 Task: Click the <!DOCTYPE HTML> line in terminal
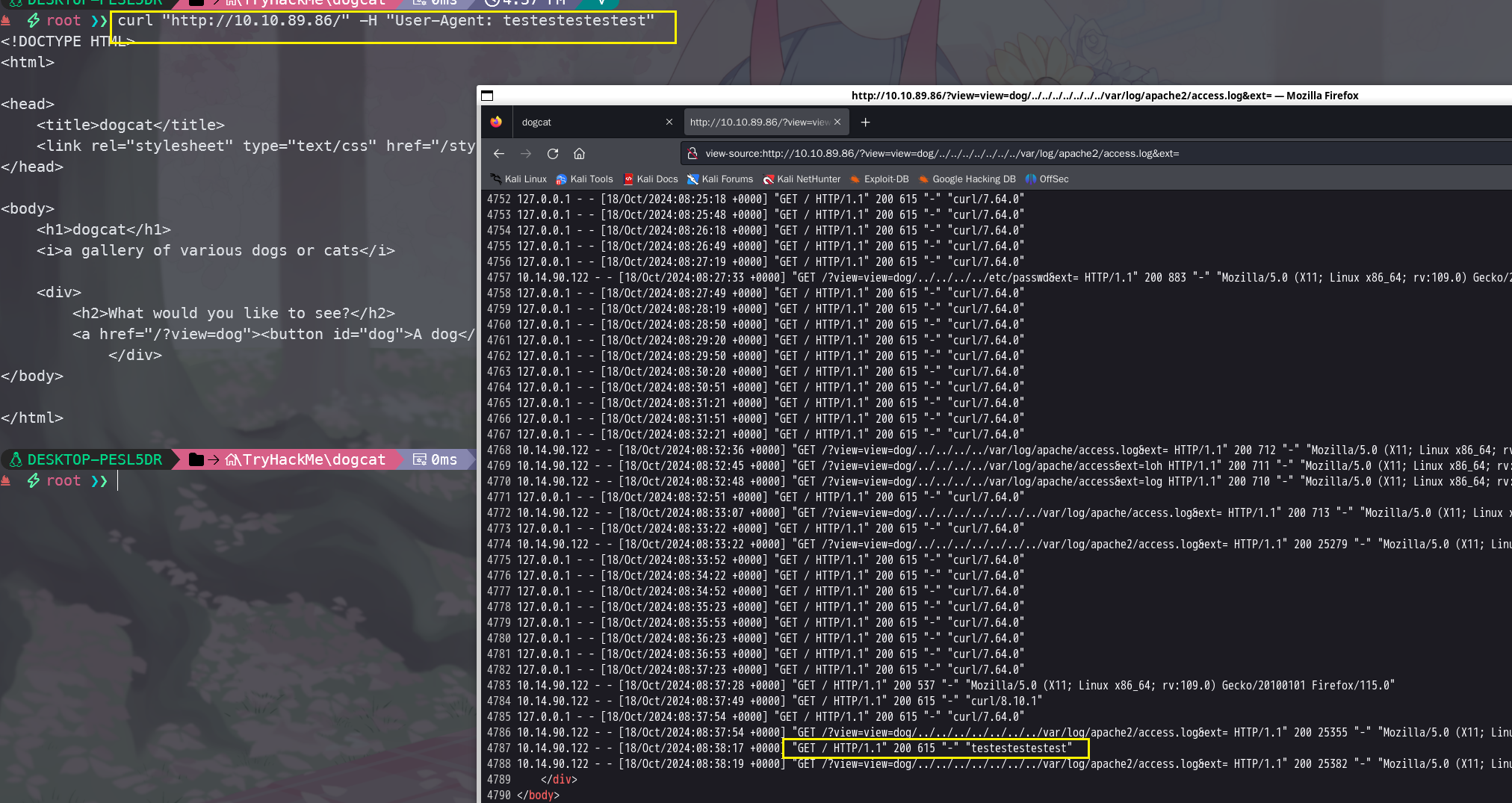click(68, 42)
